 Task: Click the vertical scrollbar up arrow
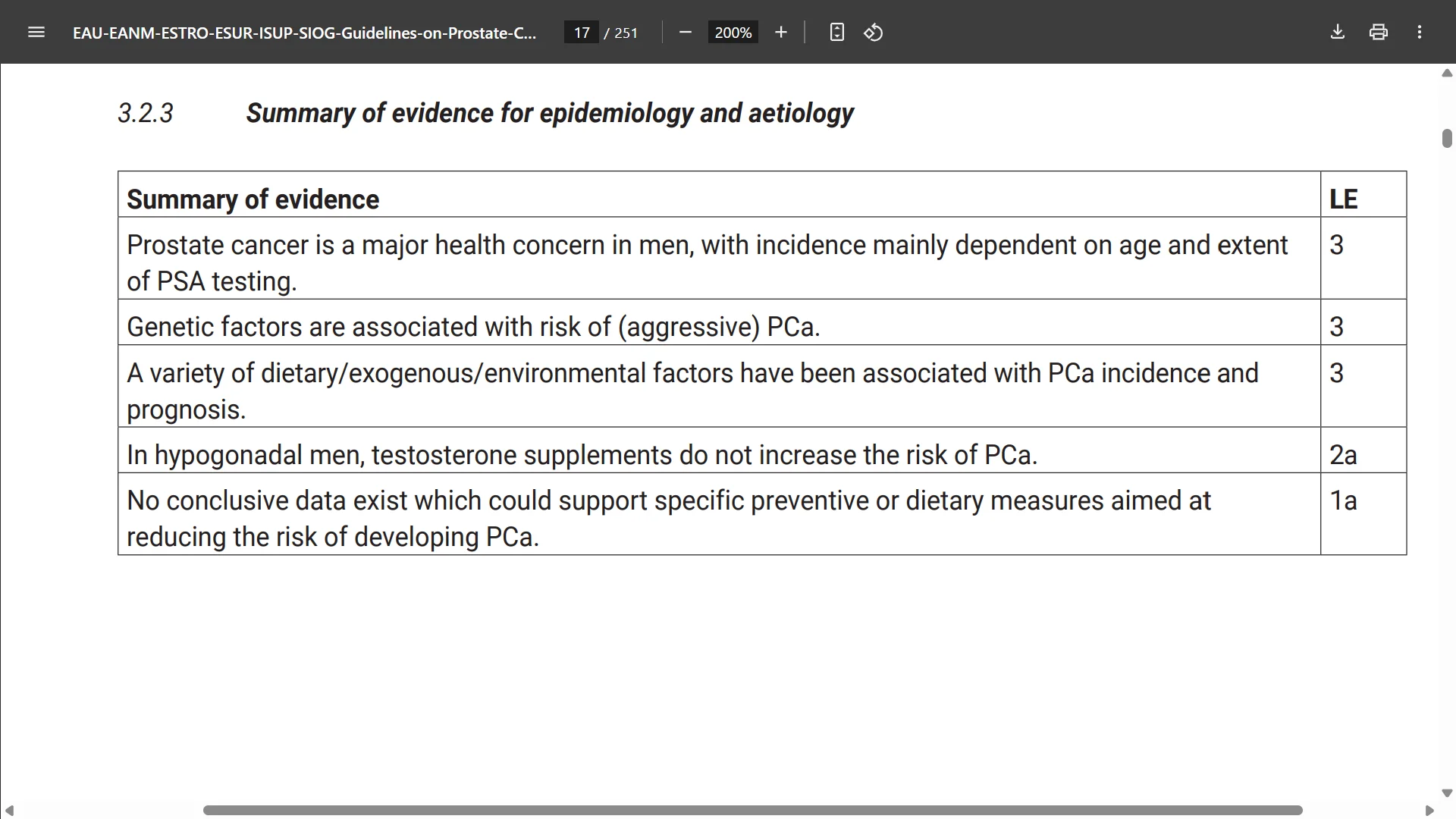coord(1447,73)
